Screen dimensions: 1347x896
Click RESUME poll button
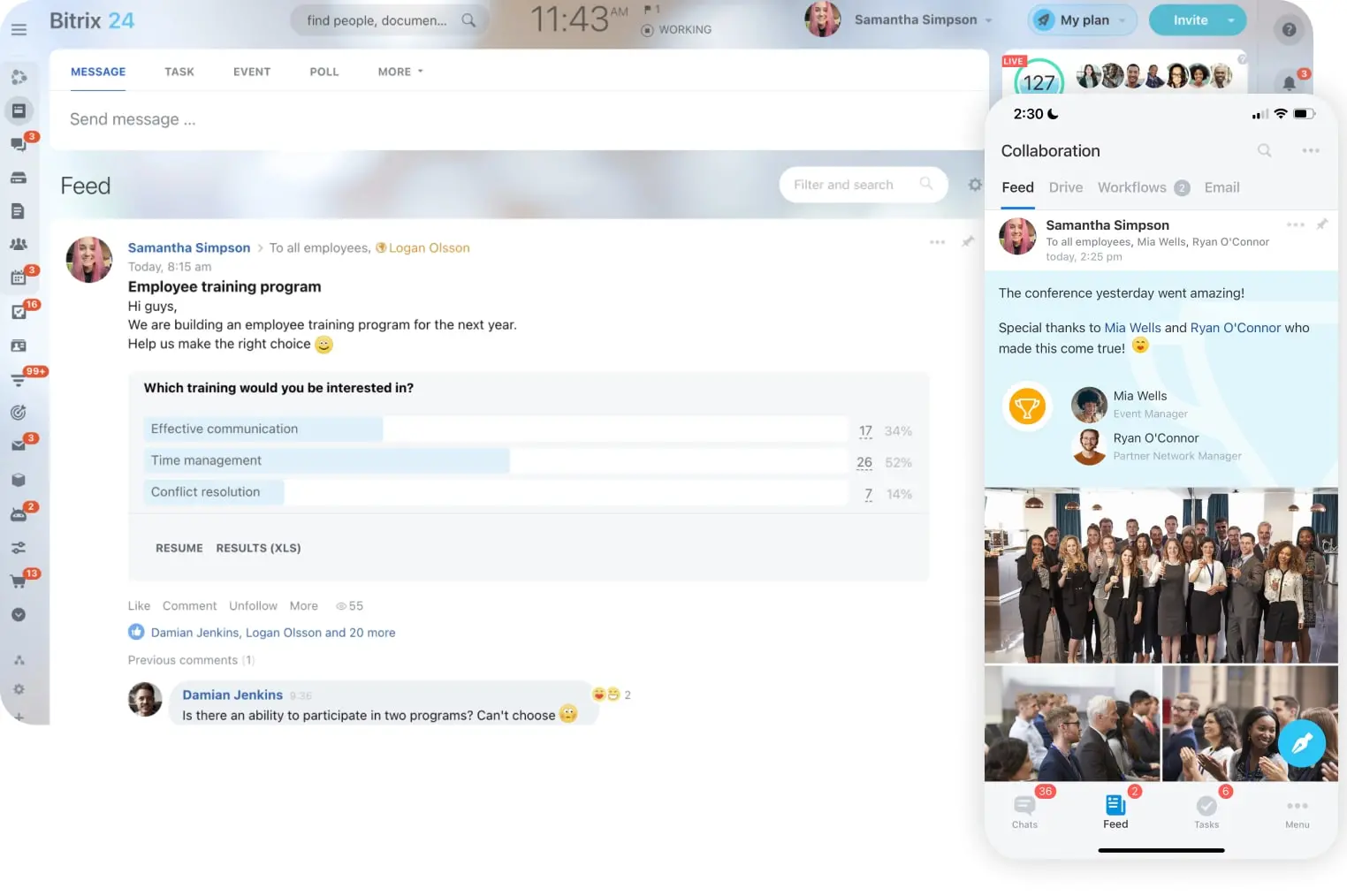pos(179,548)
